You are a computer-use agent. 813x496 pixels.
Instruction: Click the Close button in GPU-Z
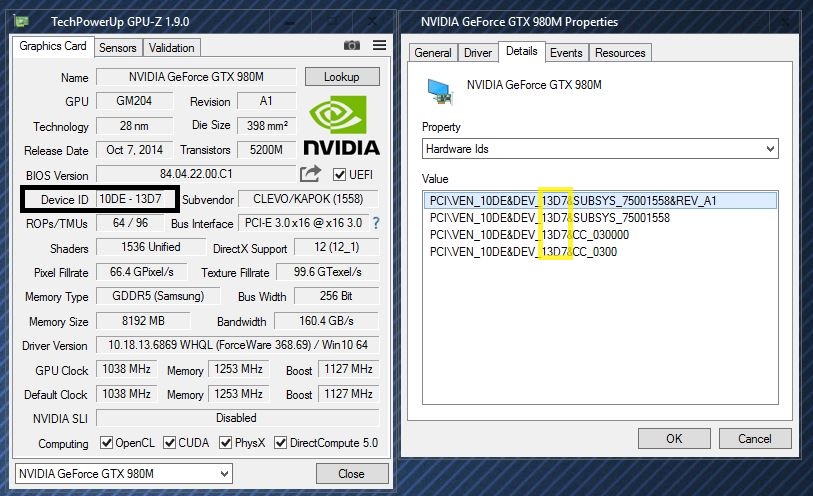(x=352, y=474)
